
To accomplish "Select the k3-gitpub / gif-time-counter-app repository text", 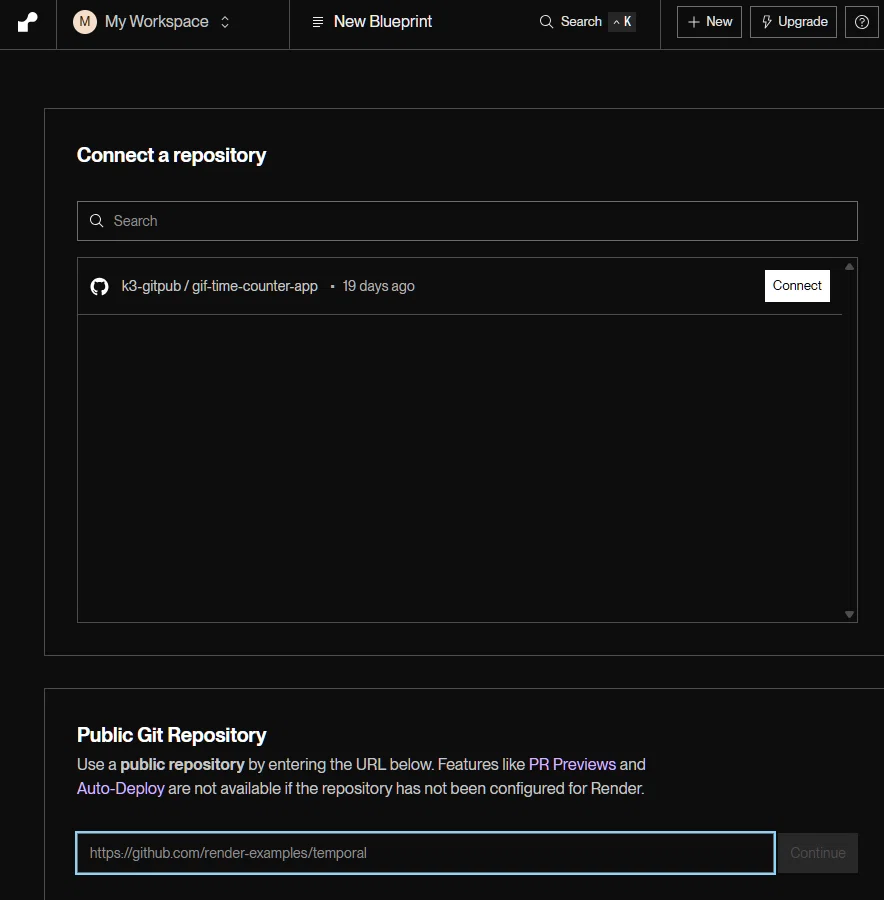I will (x=219, y=286).
